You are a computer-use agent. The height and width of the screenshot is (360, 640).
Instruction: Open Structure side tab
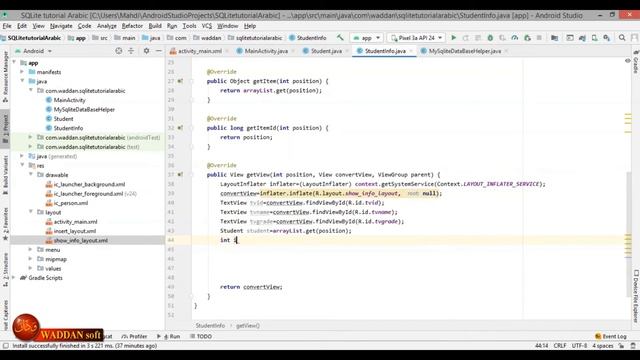[5, 269]
